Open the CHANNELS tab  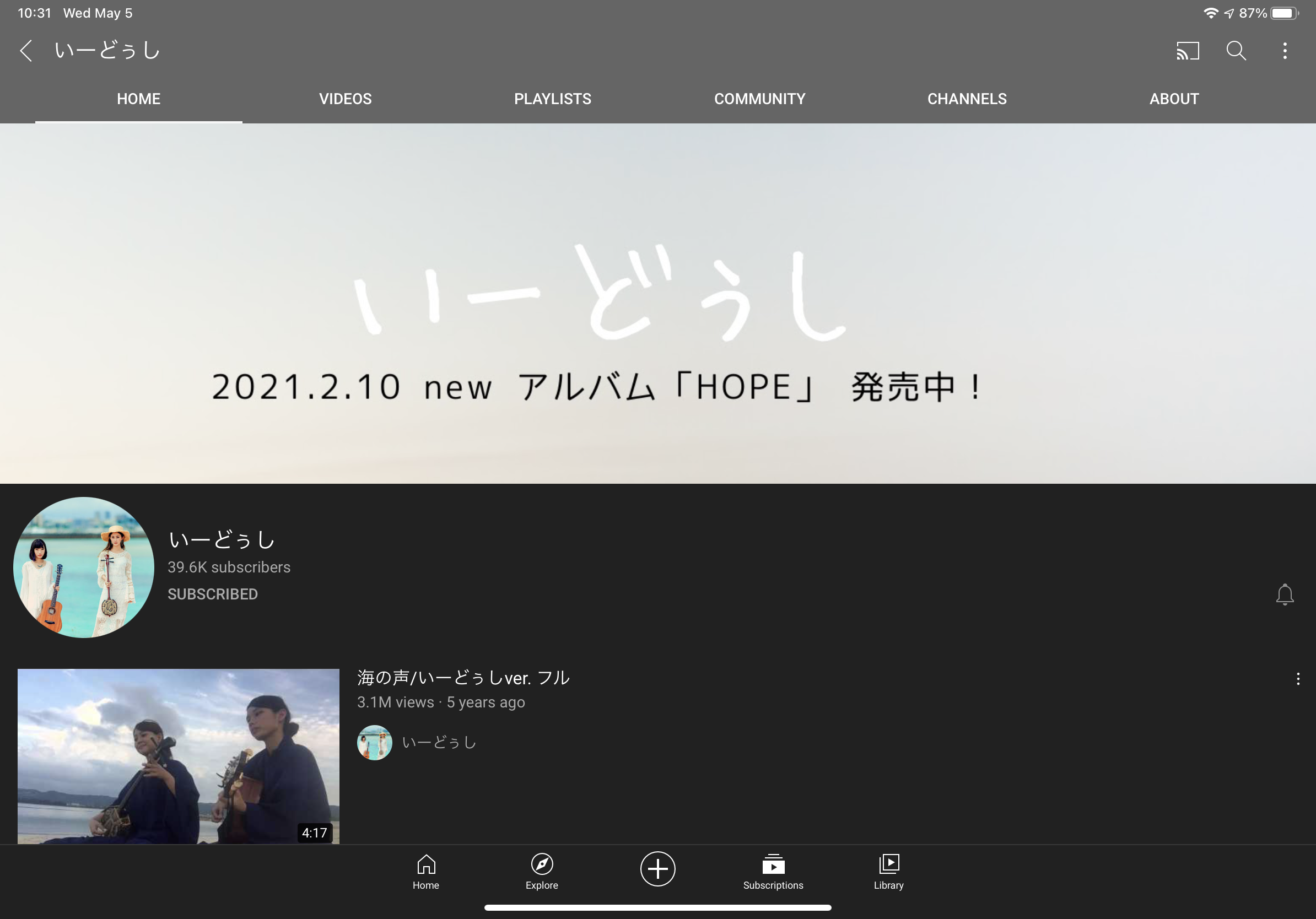coord(967,99)
